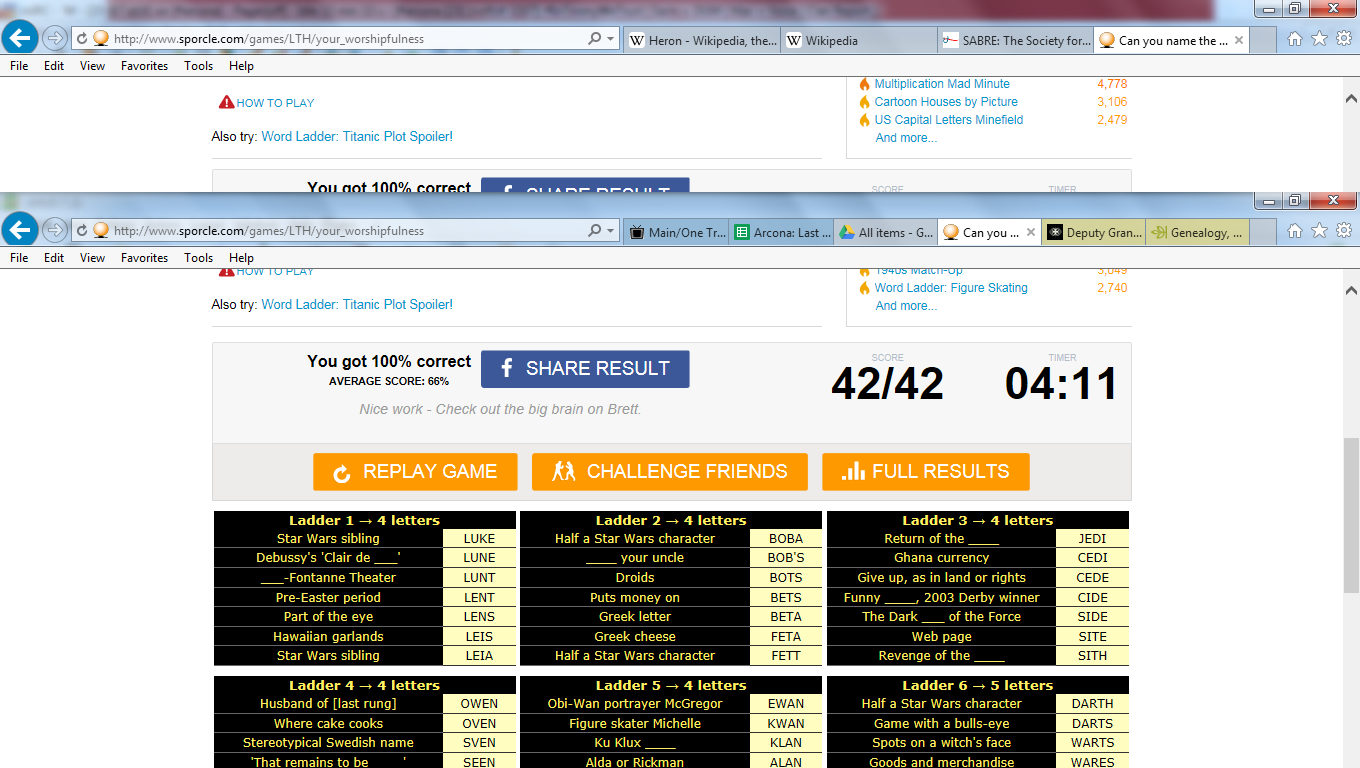The width and height of the screenshot is (1360, 768).
Task: Refresh the page in the background window
Action: click(x=82, y=39)
